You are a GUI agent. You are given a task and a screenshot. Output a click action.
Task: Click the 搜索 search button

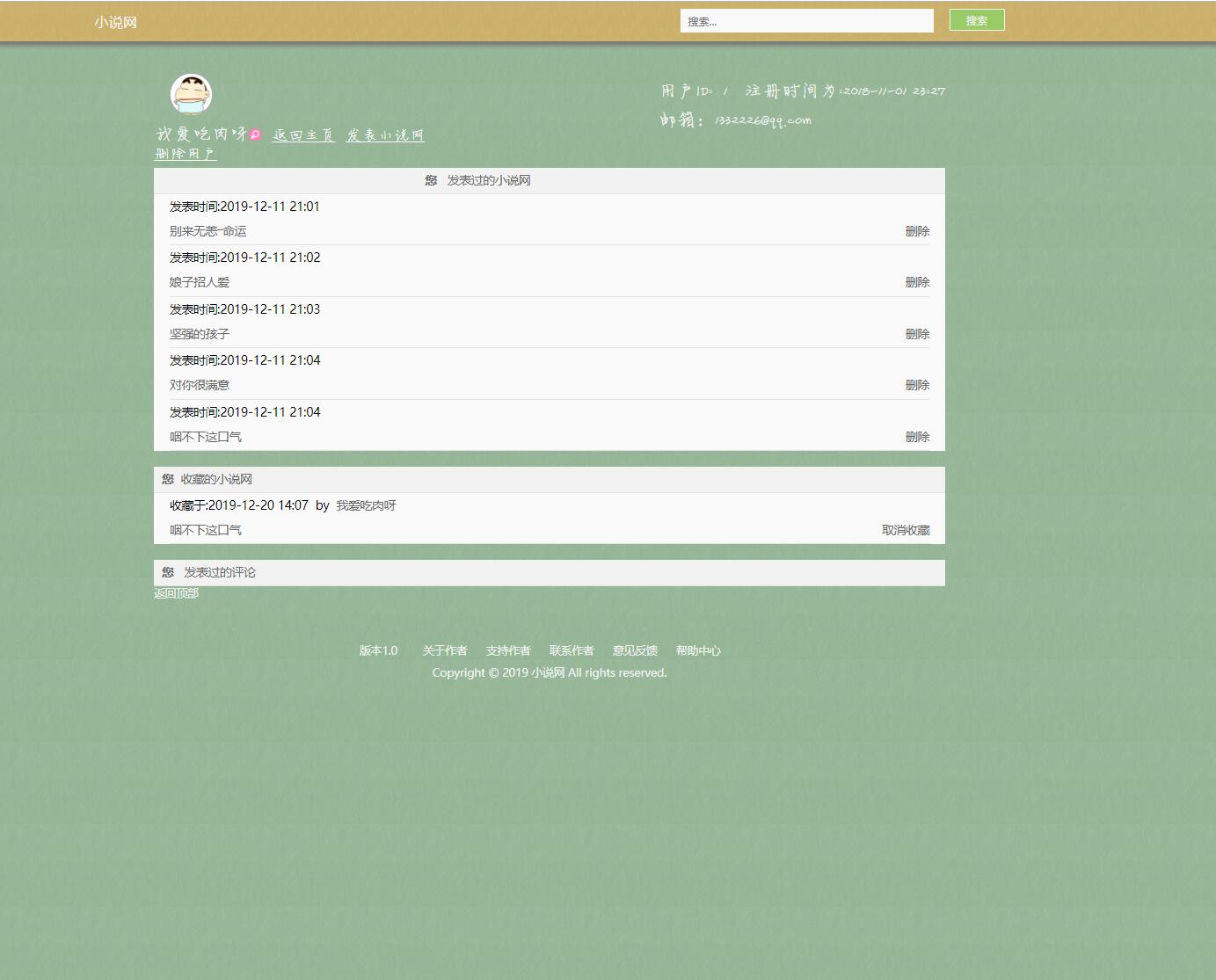pyautogui.click(x=977, y=19)
